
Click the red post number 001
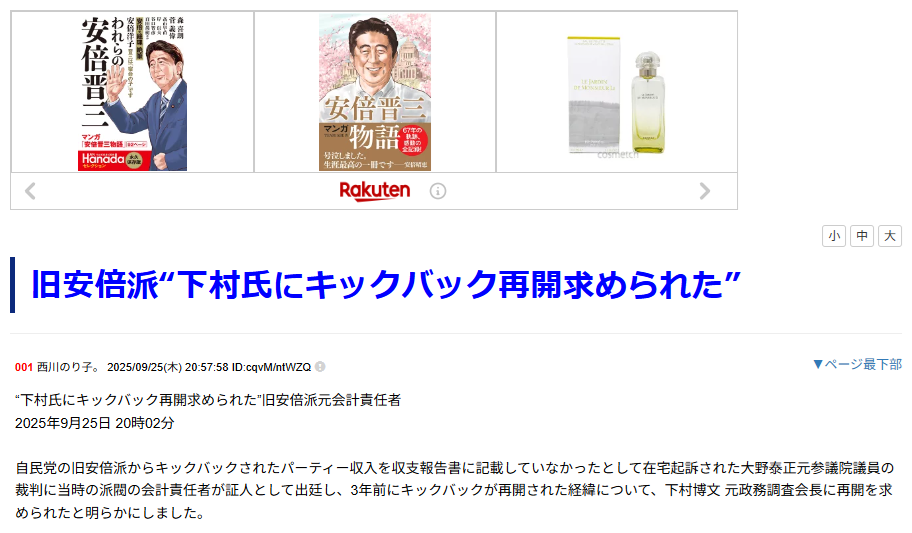[24, 367]
